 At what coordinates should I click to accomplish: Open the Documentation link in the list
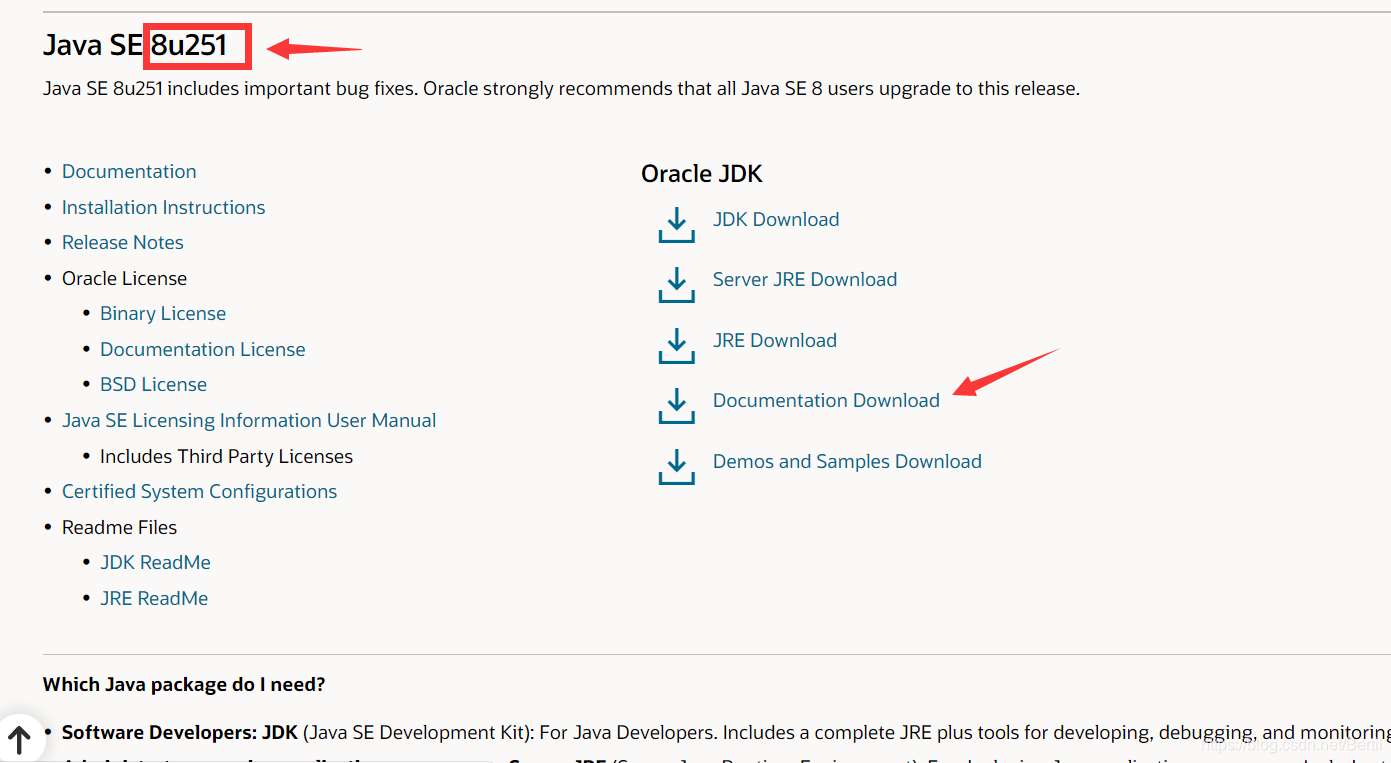point(129,171)
